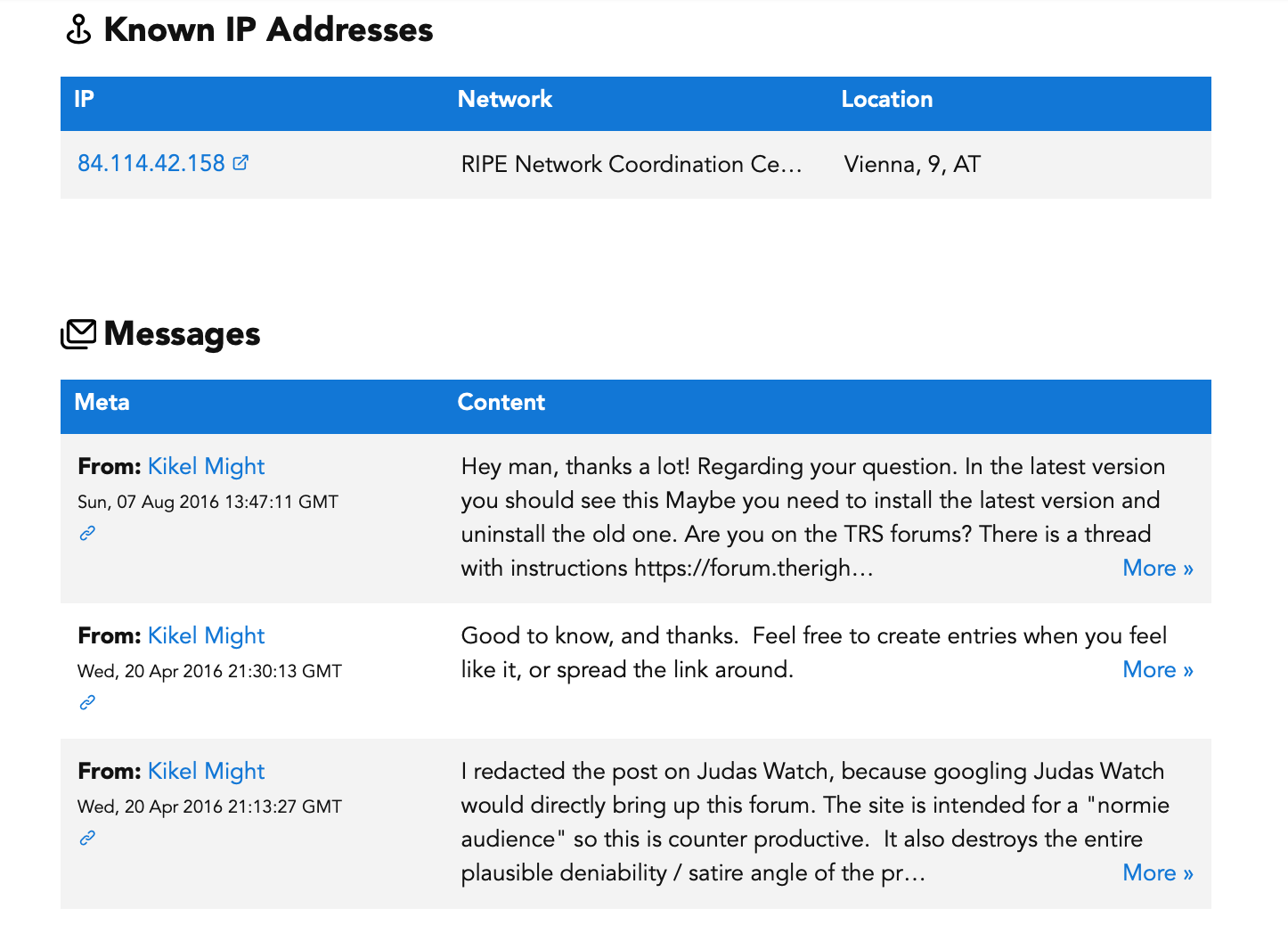The width and height of the screenshot is (1288, 925).
Task: Click the Content column header in Messages
Action: click(x=501, y=402)
